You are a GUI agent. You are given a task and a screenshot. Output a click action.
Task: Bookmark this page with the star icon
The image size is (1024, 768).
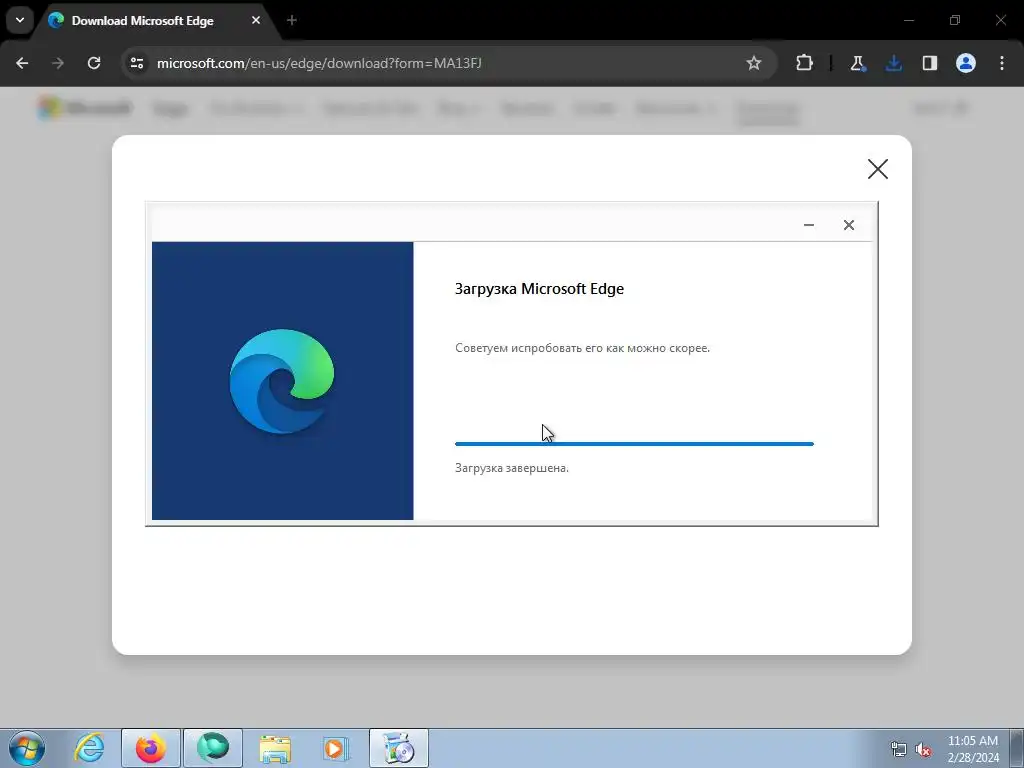pyautogui.click(x=754, y=63)
